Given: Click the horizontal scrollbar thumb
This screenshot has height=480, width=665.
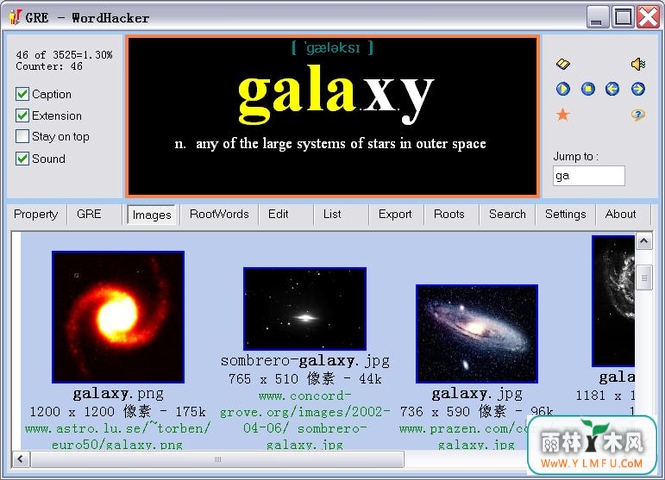Looking at the screenshot, I should pyautogui.click(x=217, y=459).
